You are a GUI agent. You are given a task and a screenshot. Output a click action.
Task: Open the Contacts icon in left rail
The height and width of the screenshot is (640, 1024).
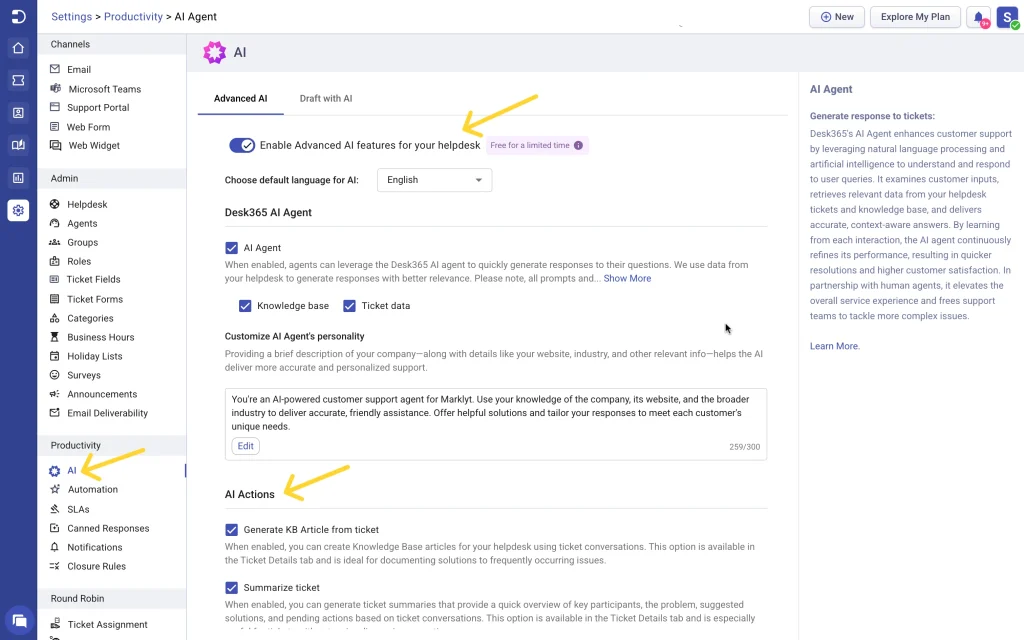tap(18, 112)
